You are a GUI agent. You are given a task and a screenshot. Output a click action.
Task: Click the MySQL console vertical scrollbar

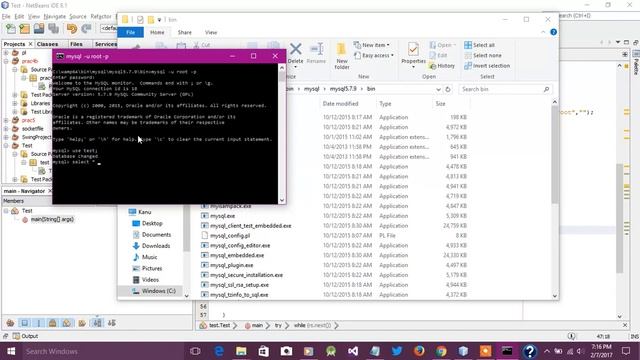coord(282,134)
